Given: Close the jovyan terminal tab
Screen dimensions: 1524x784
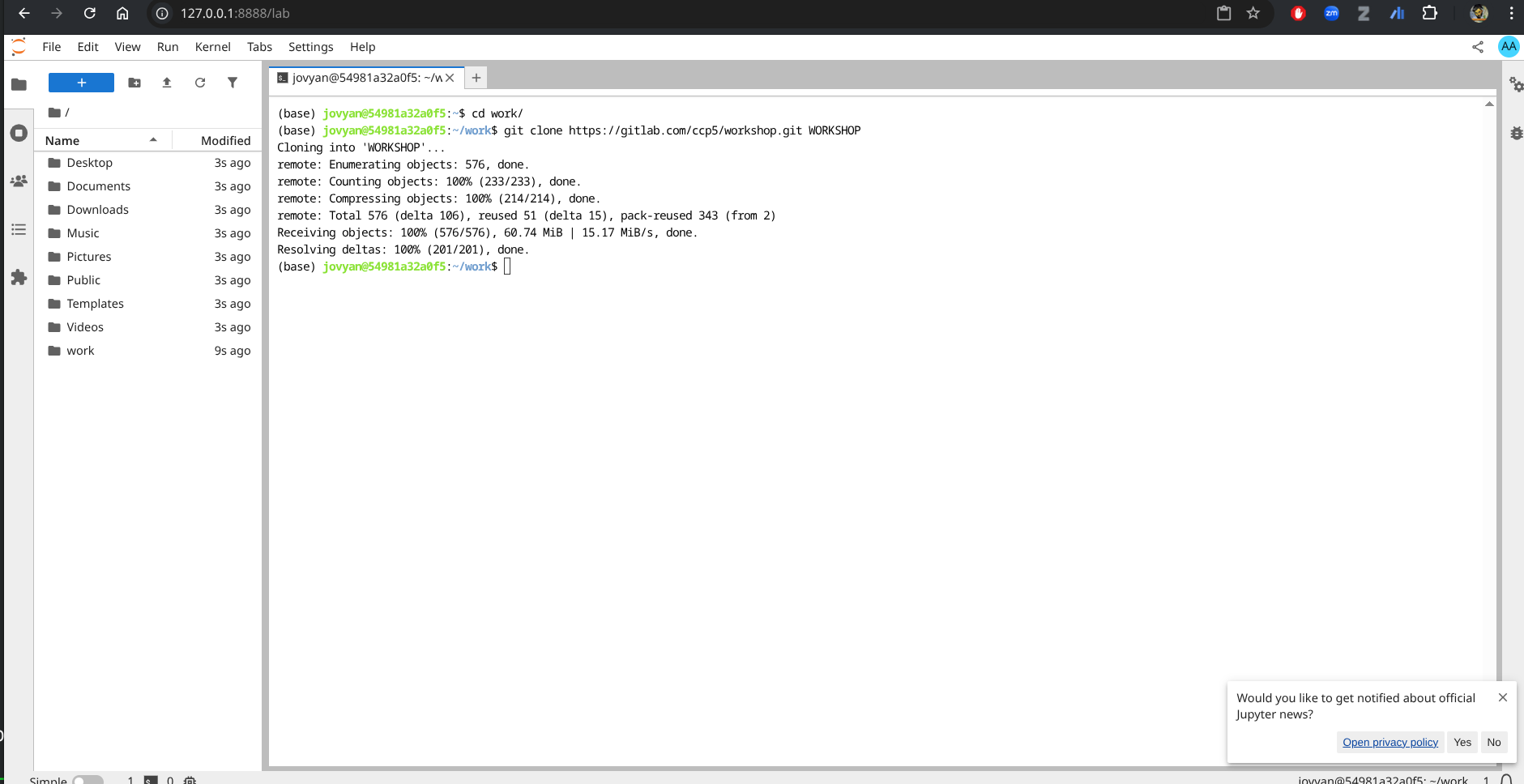Looking at the screenshot, I should [x=450, y=78].
